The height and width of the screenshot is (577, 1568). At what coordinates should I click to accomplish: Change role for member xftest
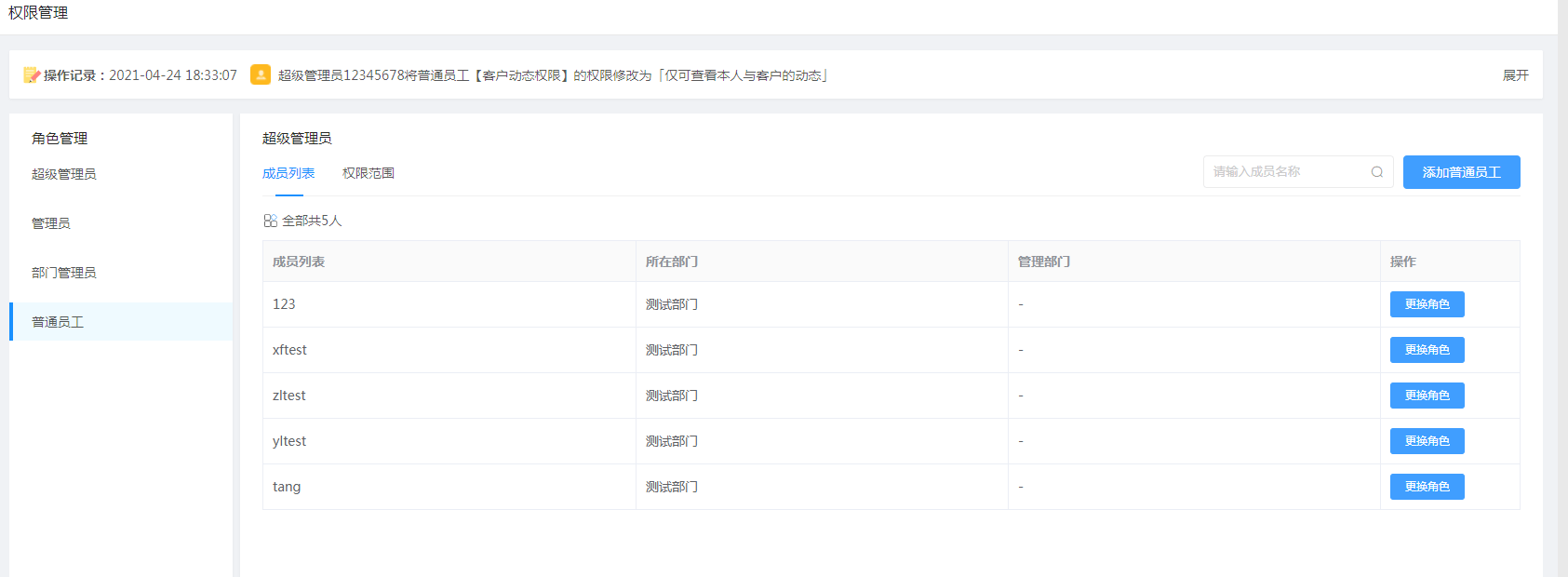[1427, 350]
